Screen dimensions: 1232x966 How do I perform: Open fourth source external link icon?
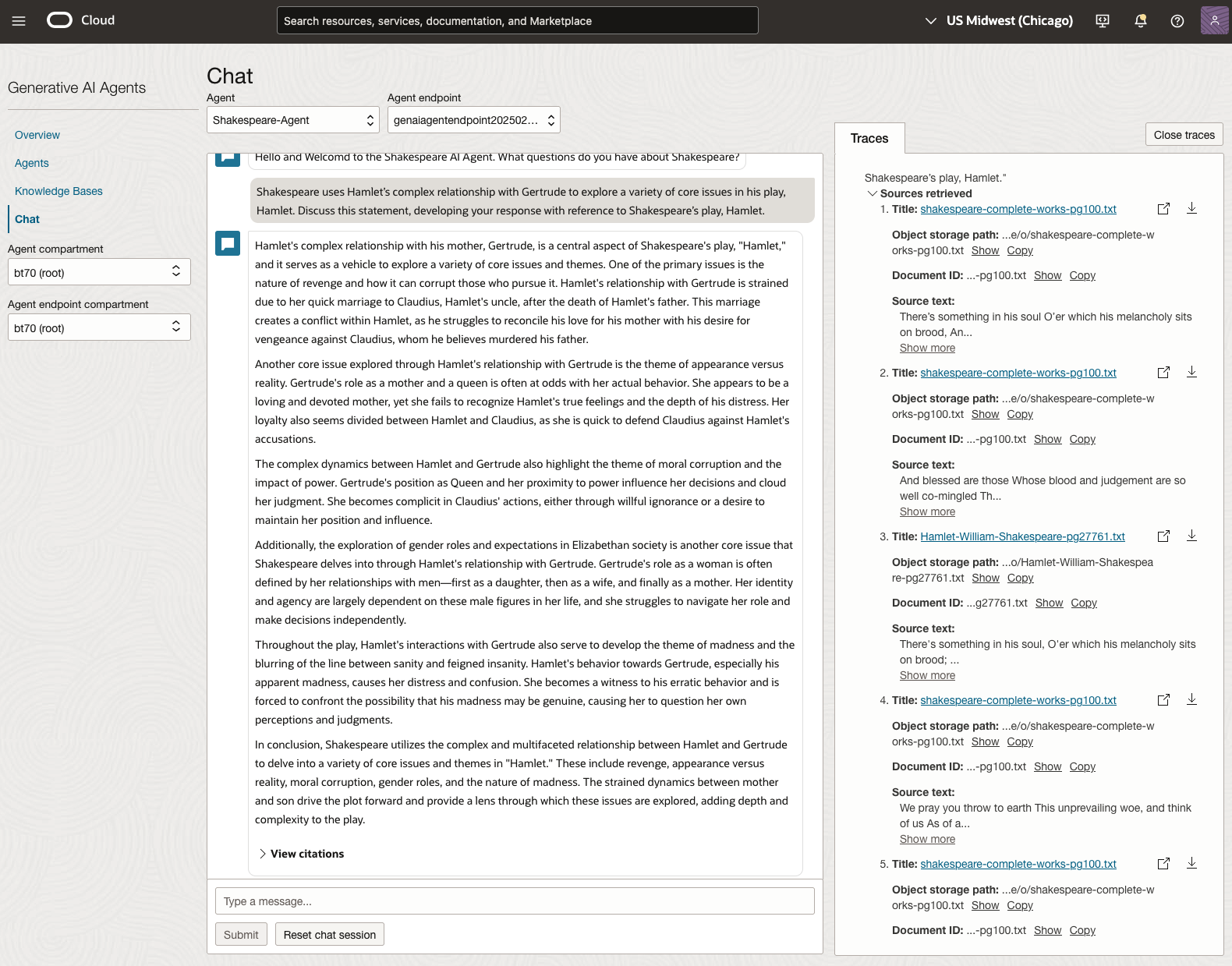point(1163,700)
